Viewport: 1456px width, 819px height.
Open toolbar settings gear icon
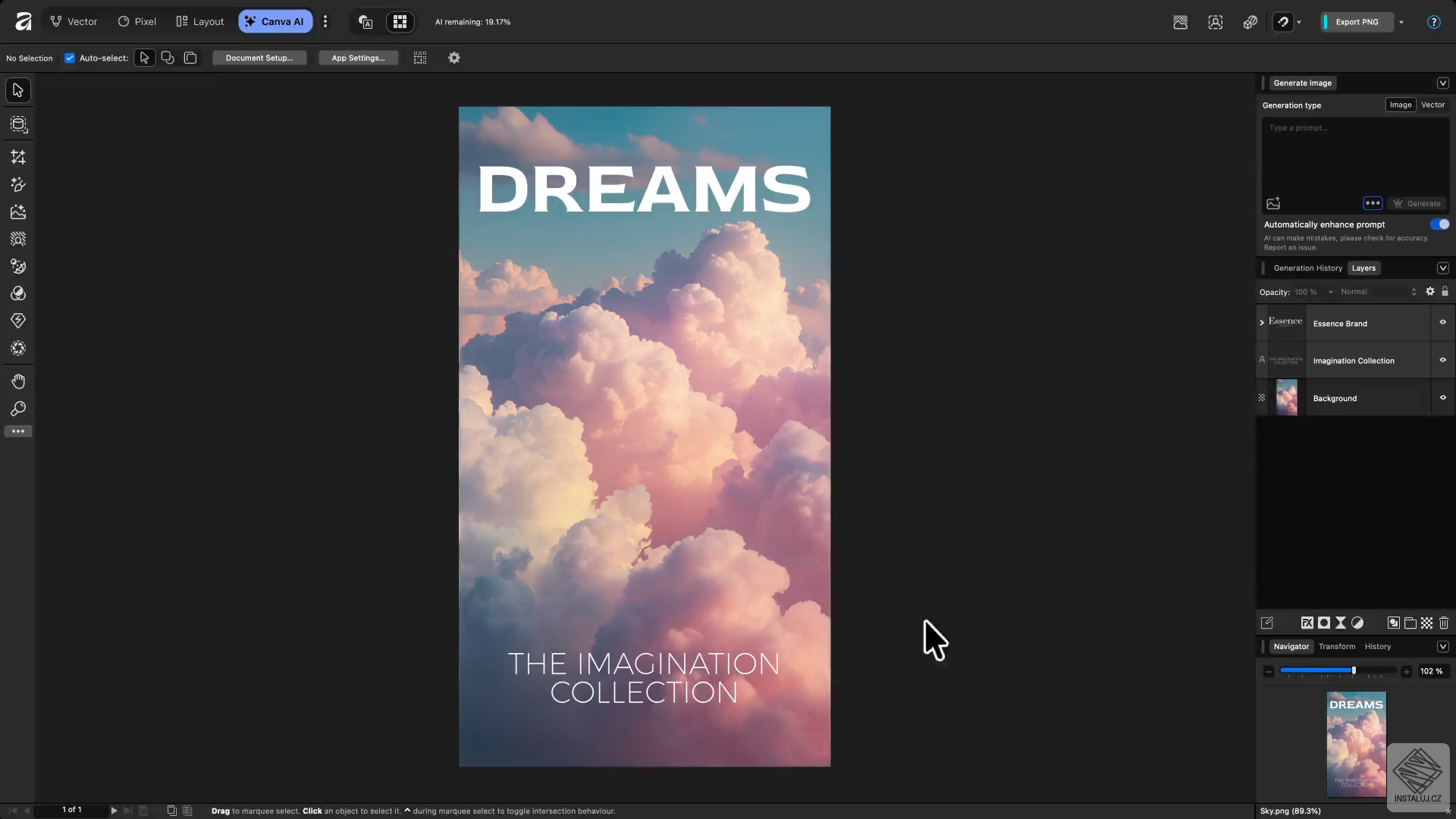click(x=454, y=58)
